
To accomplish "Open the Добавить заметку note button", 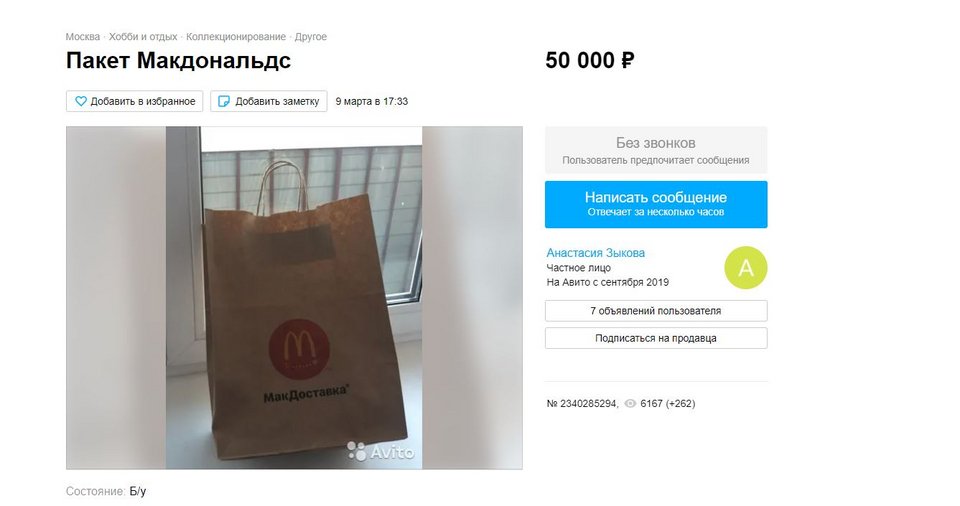I will (x=269, y=101).
